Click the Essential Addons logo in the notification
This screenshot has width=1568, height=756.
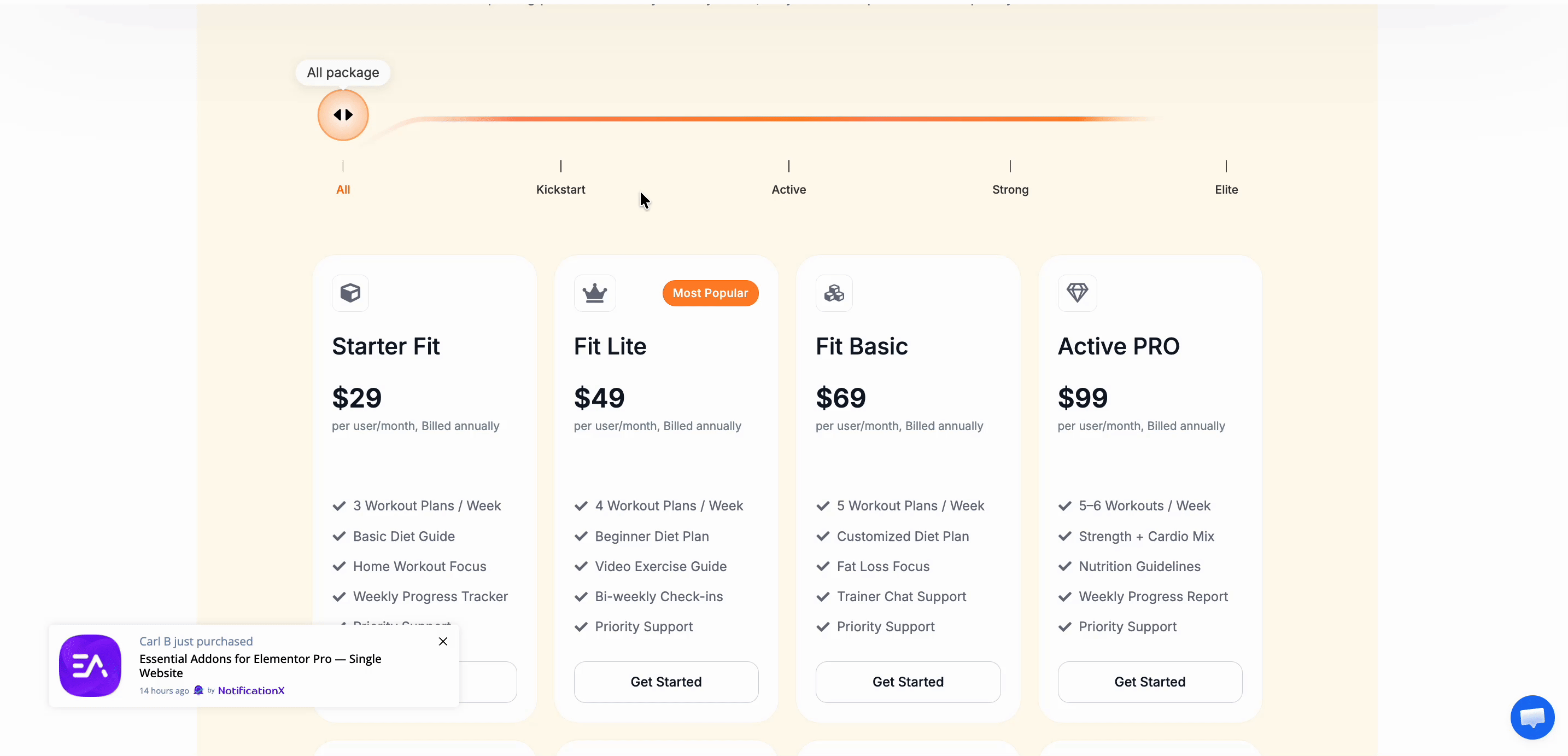(x=90, y=665)
